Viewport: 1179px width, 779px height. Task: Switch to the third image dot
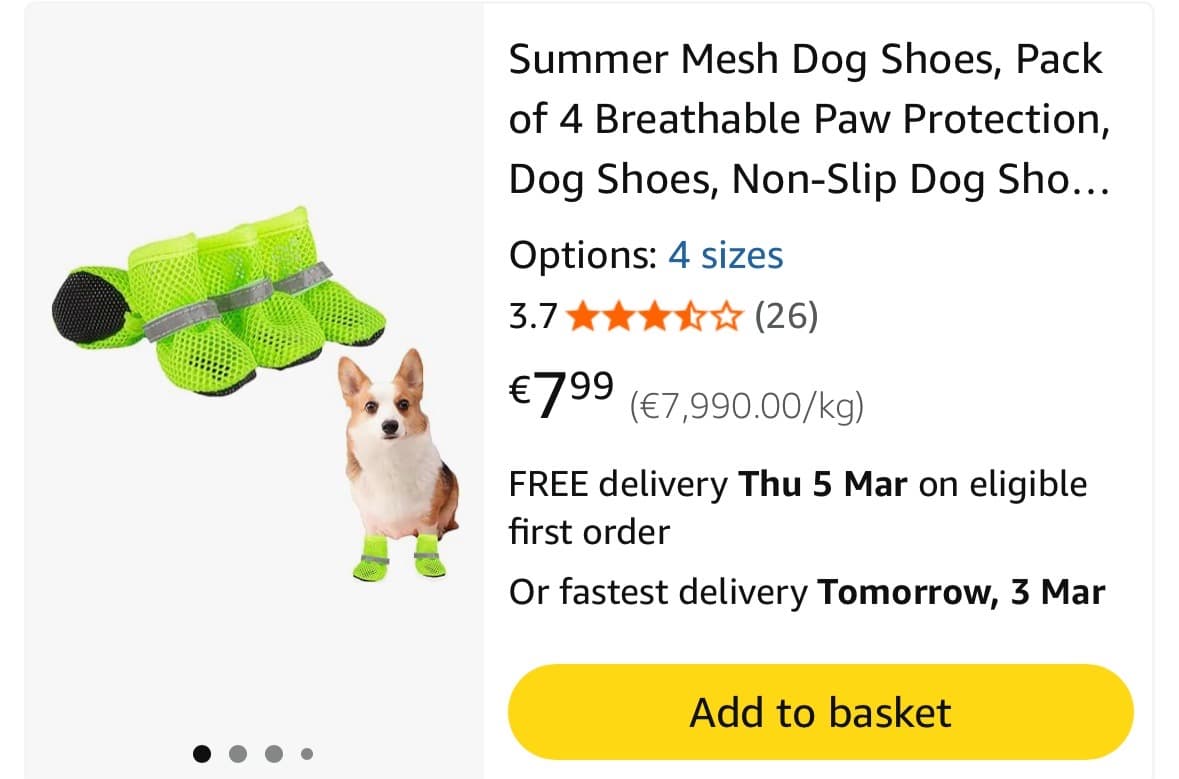[x=273, y=753]
